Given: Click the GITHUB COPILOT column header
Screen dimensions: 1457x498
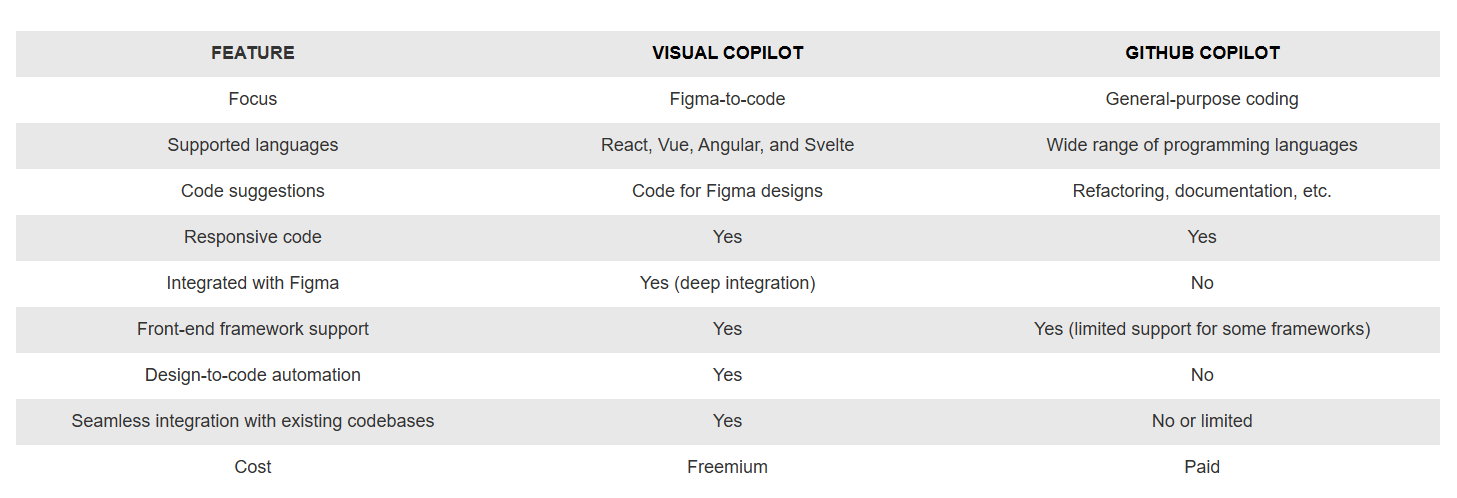Looking at the screenshot, I should click(1202, 53).
